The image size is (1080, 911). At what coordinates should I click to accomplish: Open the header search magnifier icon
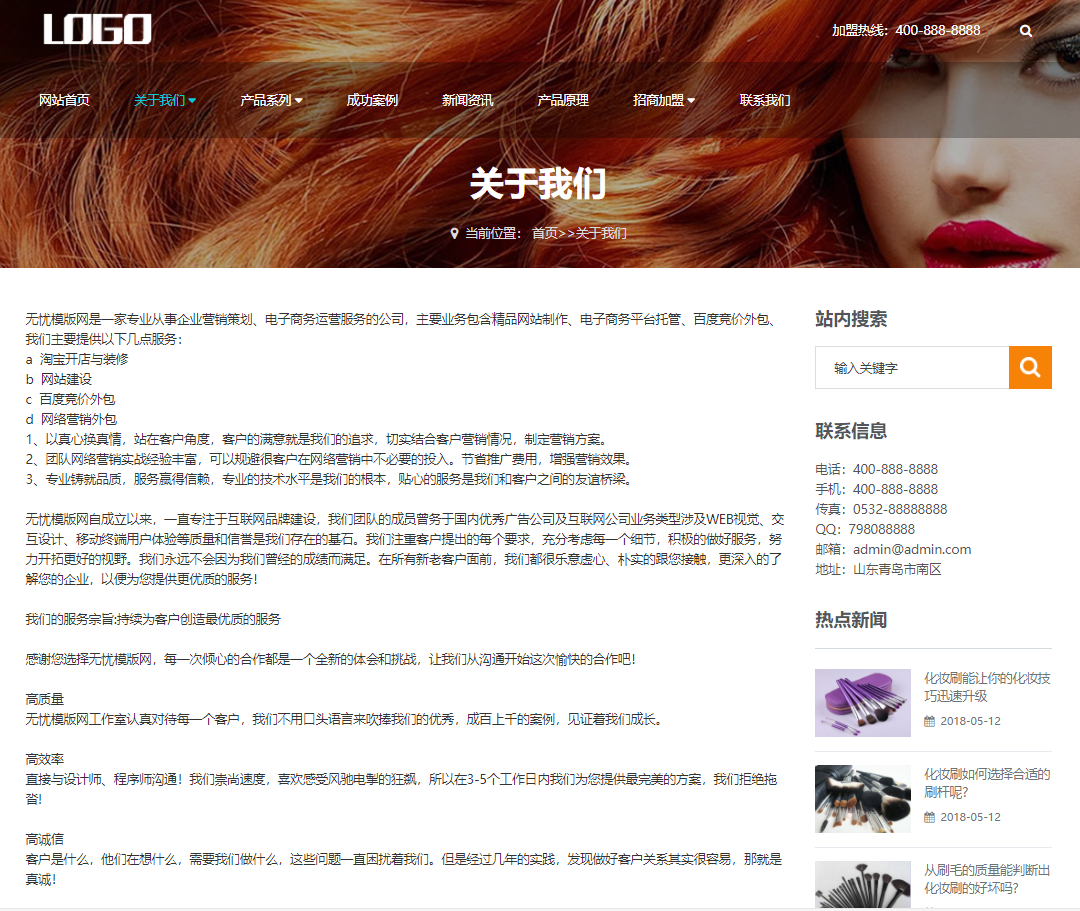(1026, 31)
